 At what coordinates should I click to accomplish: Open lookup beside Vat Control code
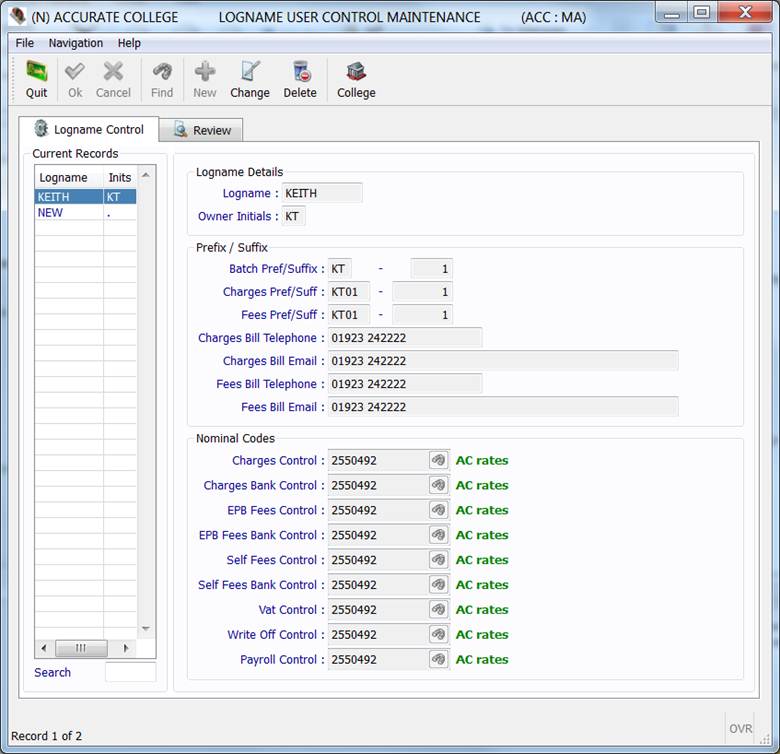pyautogui.click(x=438, y=609)
